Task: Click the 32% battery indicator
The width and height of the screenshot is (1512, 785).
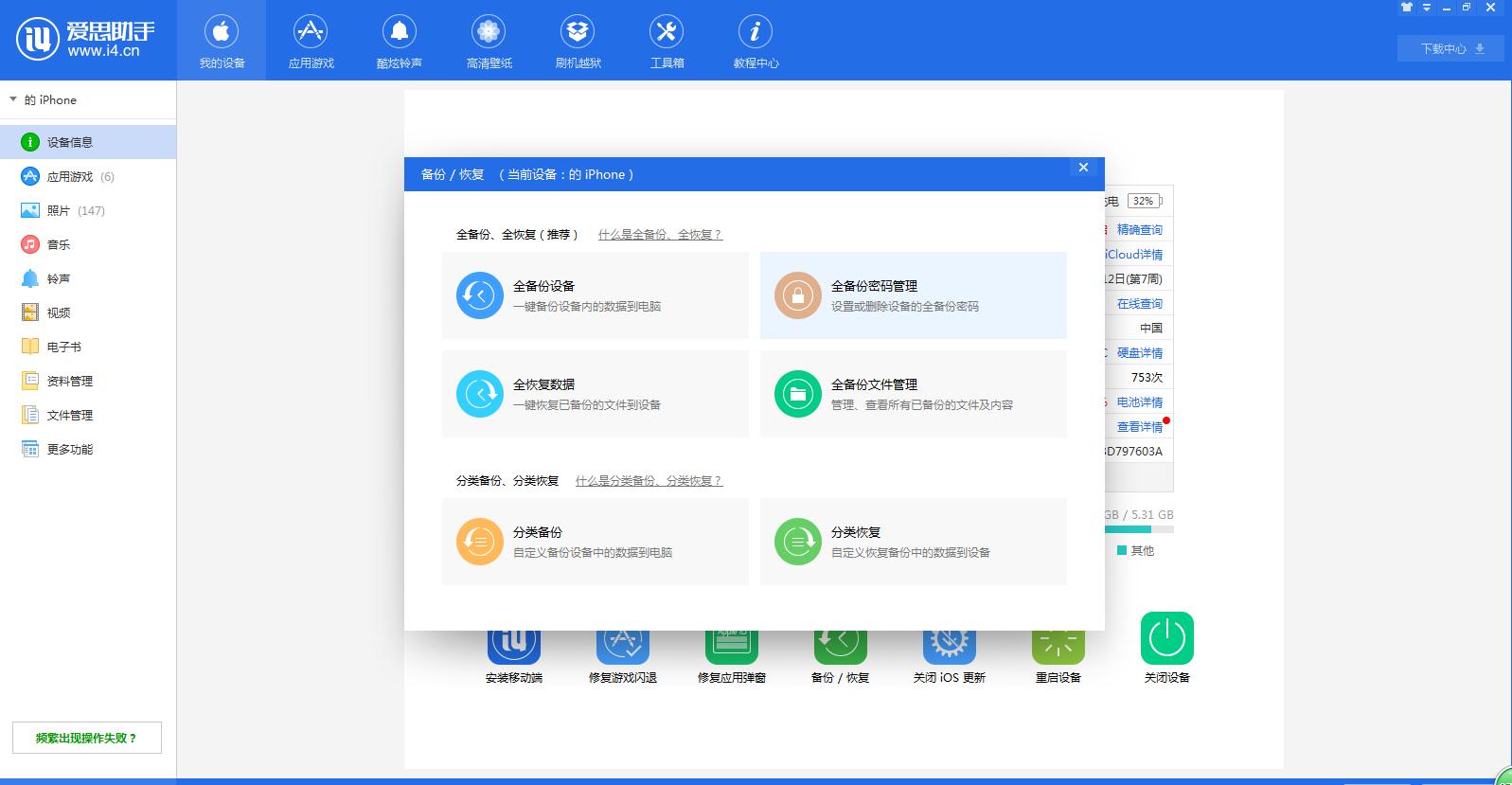Action: click(x=1145, y=201)
